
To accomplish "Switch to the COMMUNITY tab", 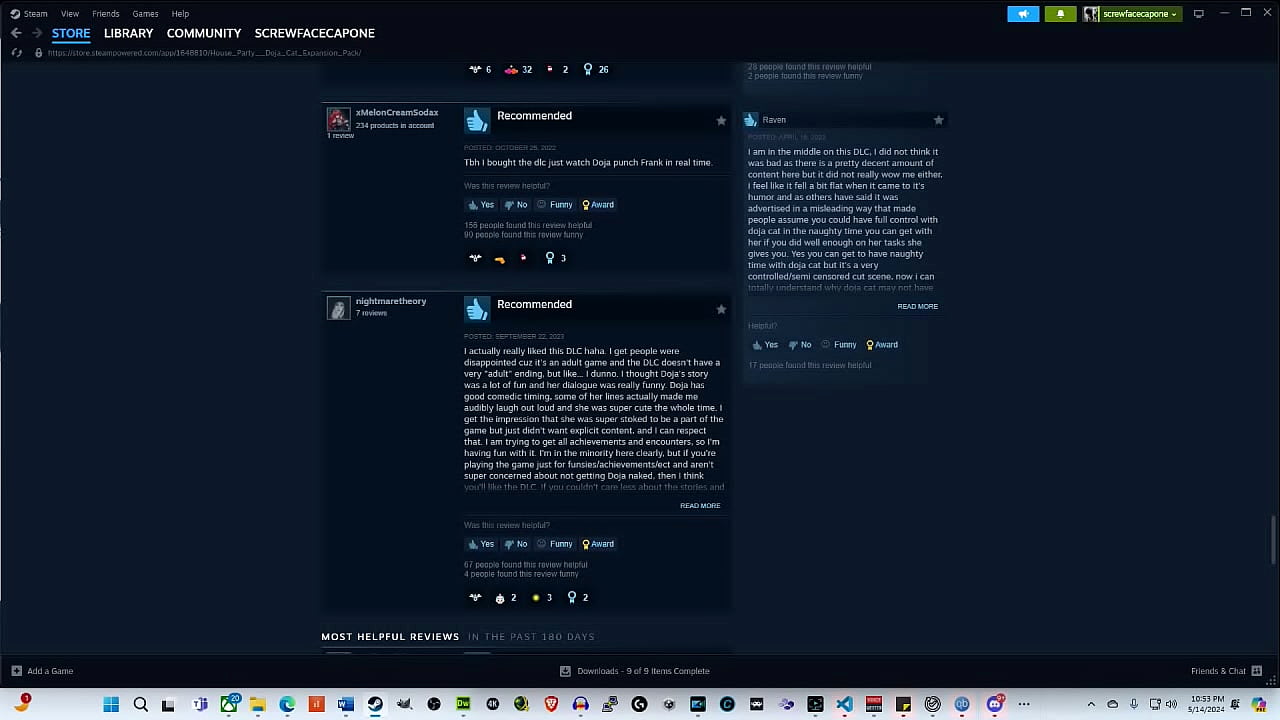I will [x=204, y=33].
